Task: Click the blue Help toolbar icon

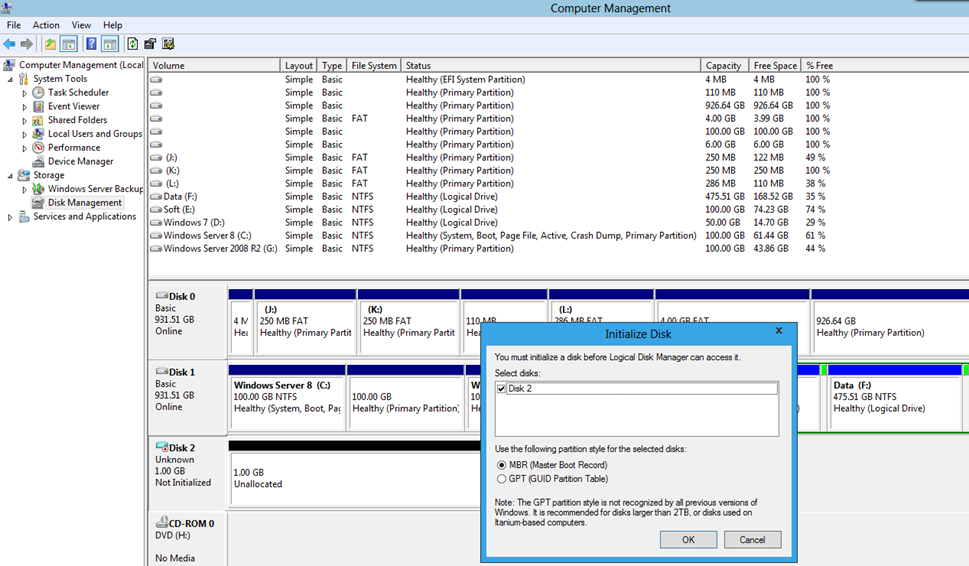Action: click(x=91, y=44)
